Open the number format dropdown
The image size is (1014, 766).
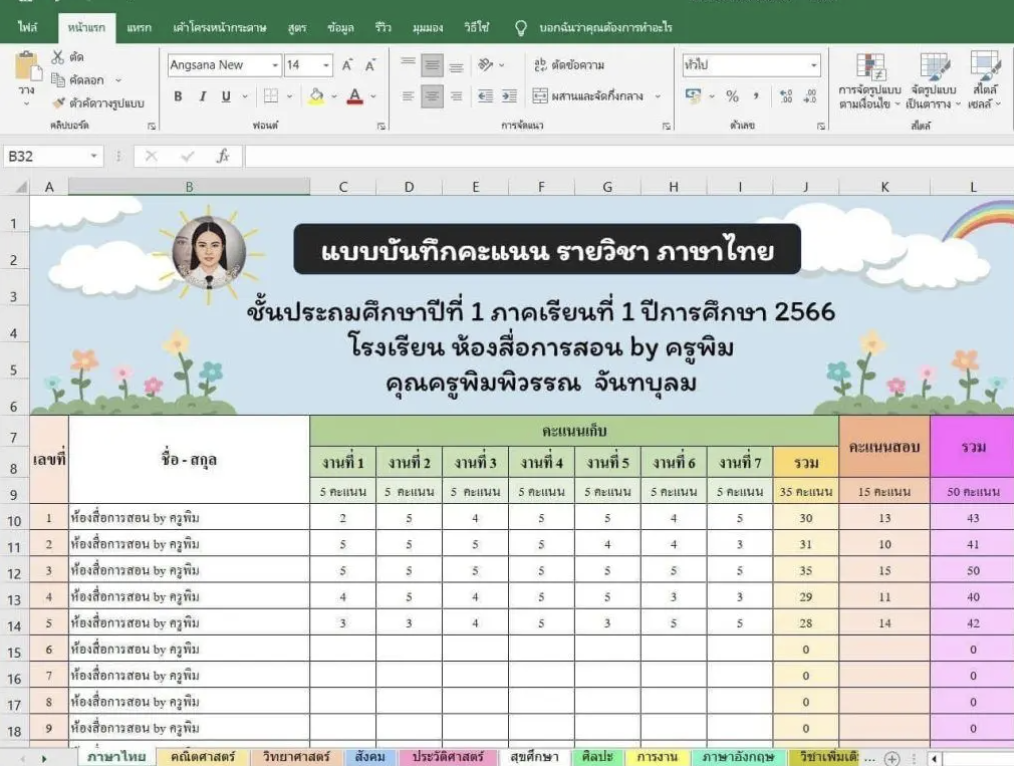coord(751,65)
